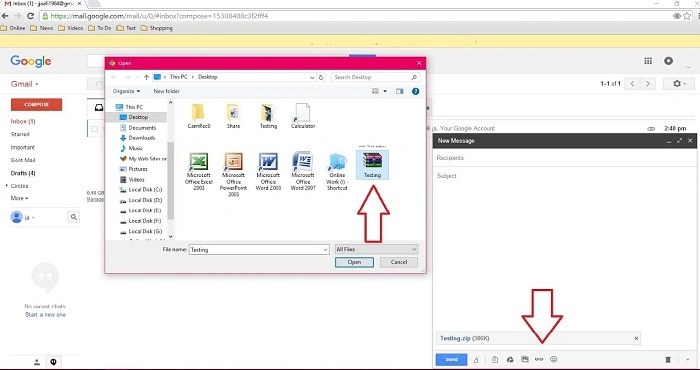
Task: Click the insert link icon
Action: [539, 360]
